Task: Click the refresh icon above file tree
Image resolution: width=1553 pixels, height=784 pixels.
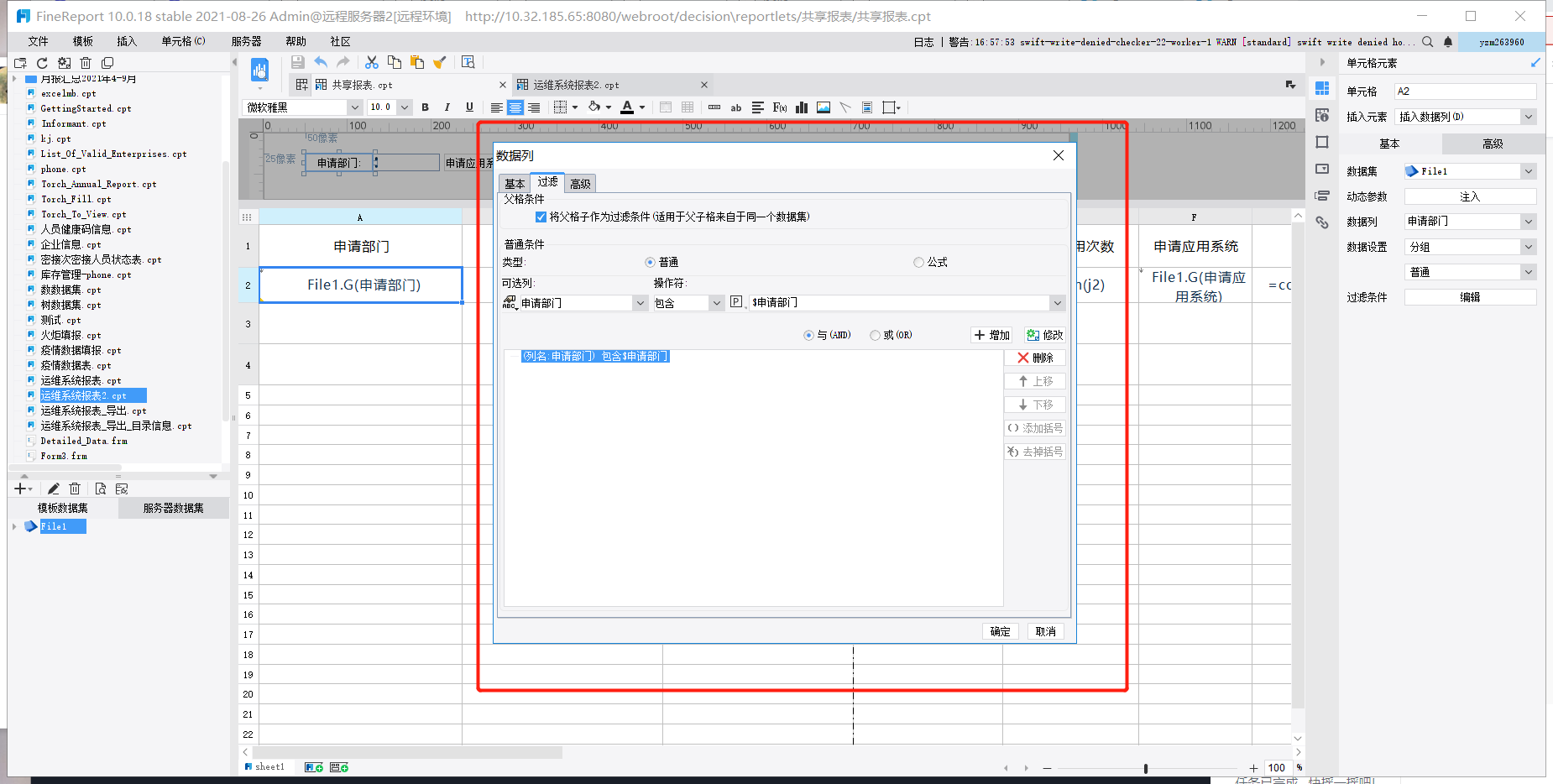Action: [x=42, y=63]
